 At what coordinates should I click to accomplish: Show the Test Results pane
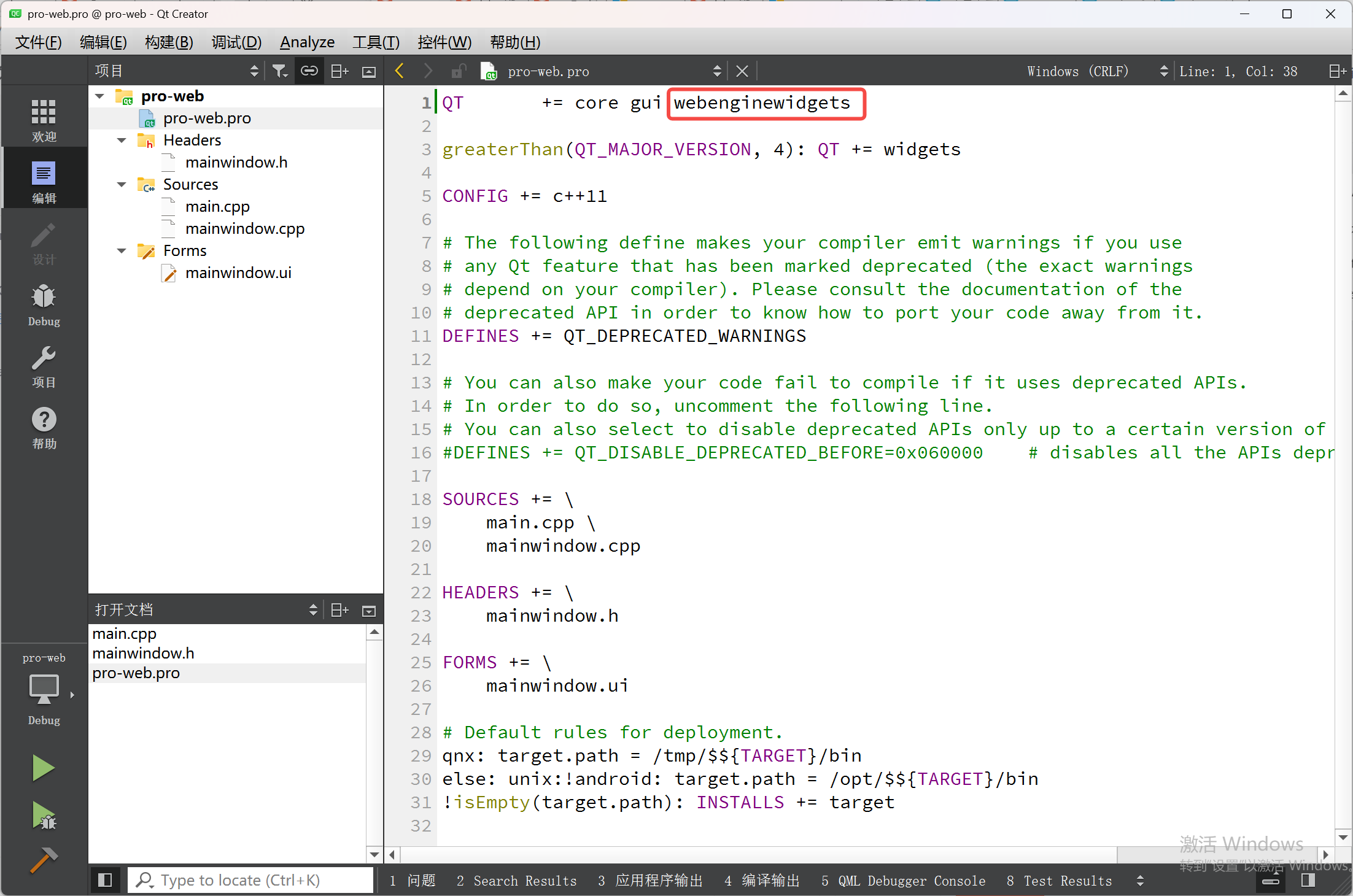tap(1059, 881)
